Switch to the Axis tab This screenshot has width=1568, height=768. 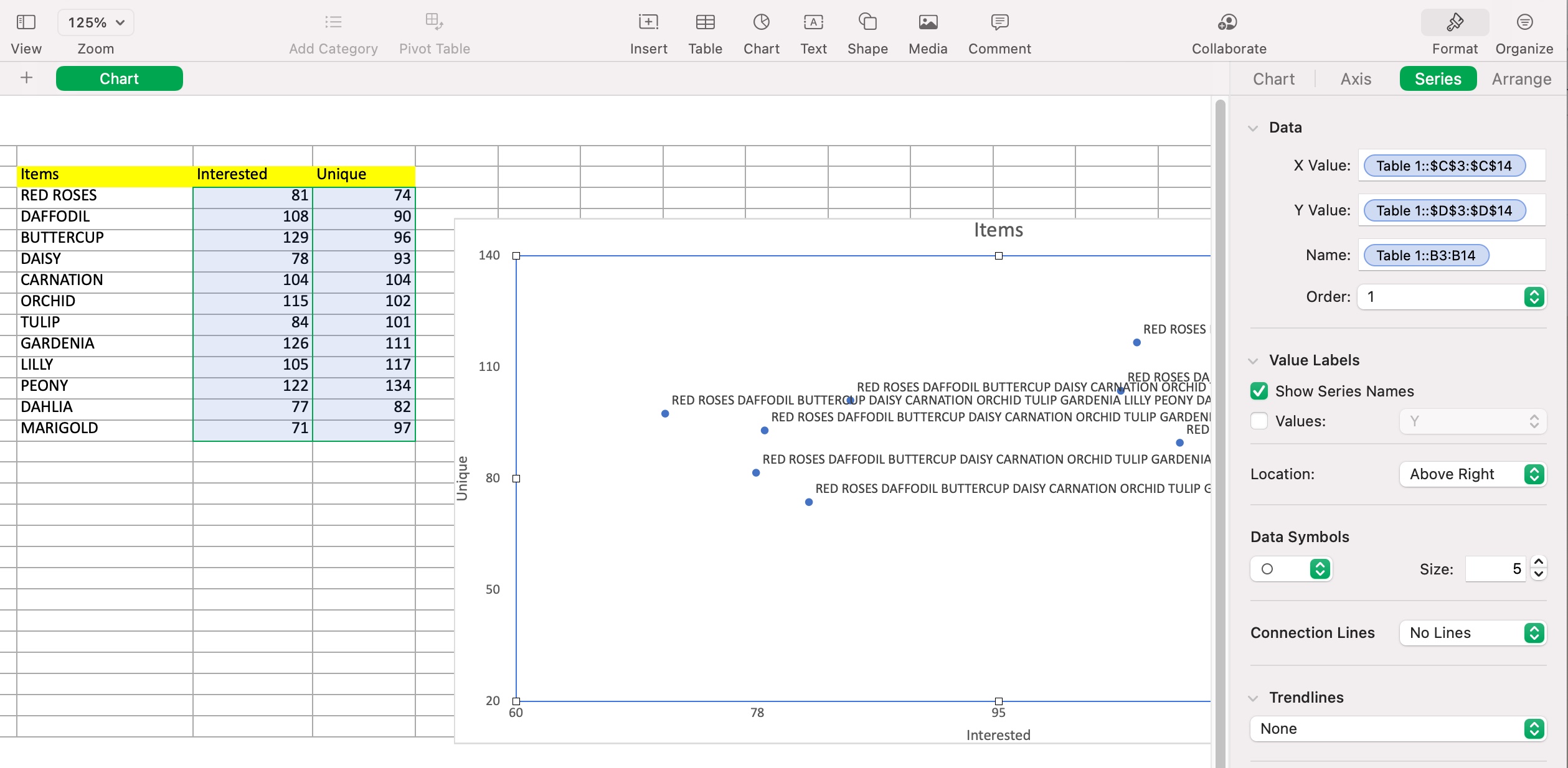tap(1356, 79)
